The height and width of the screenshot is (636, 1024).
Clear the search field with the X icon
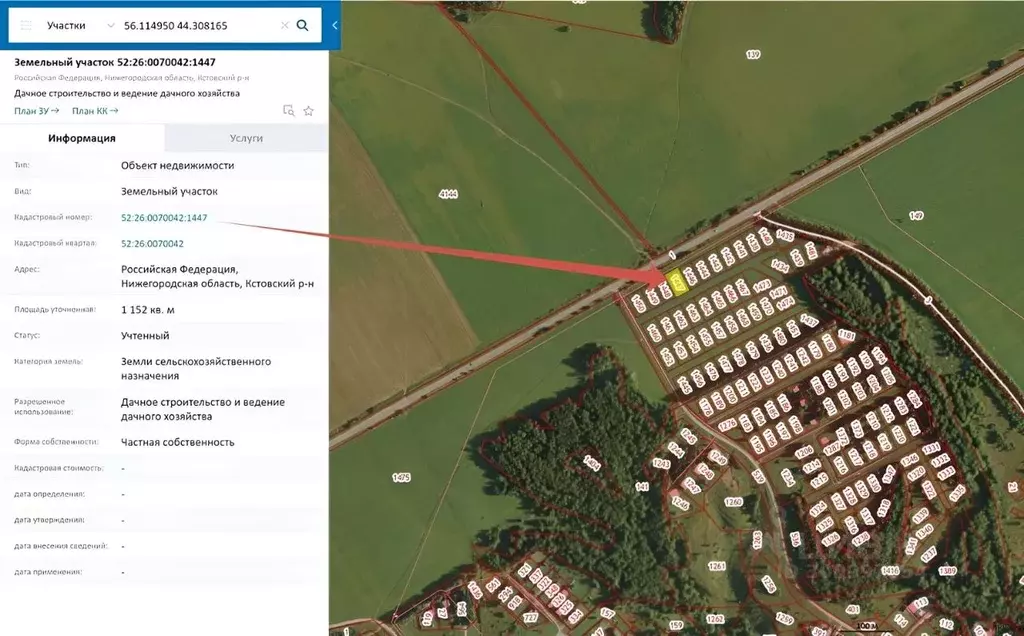(x=285, y=25)
